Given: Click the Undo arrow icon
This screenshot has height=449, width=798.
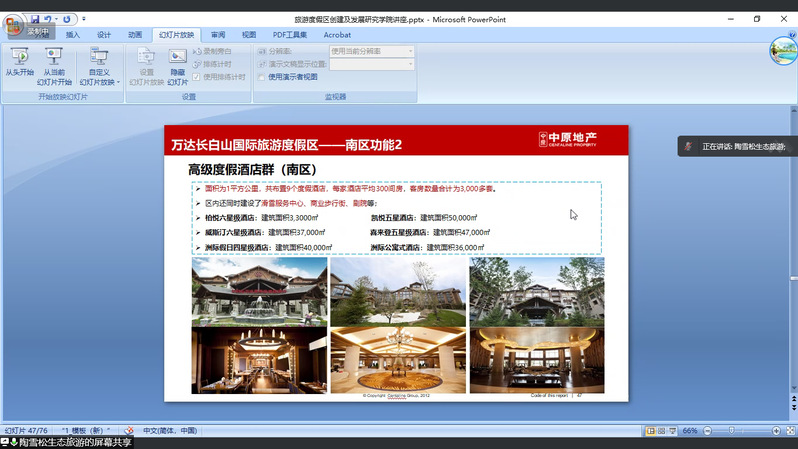Looking at the screenshot, I should [48, 19].
